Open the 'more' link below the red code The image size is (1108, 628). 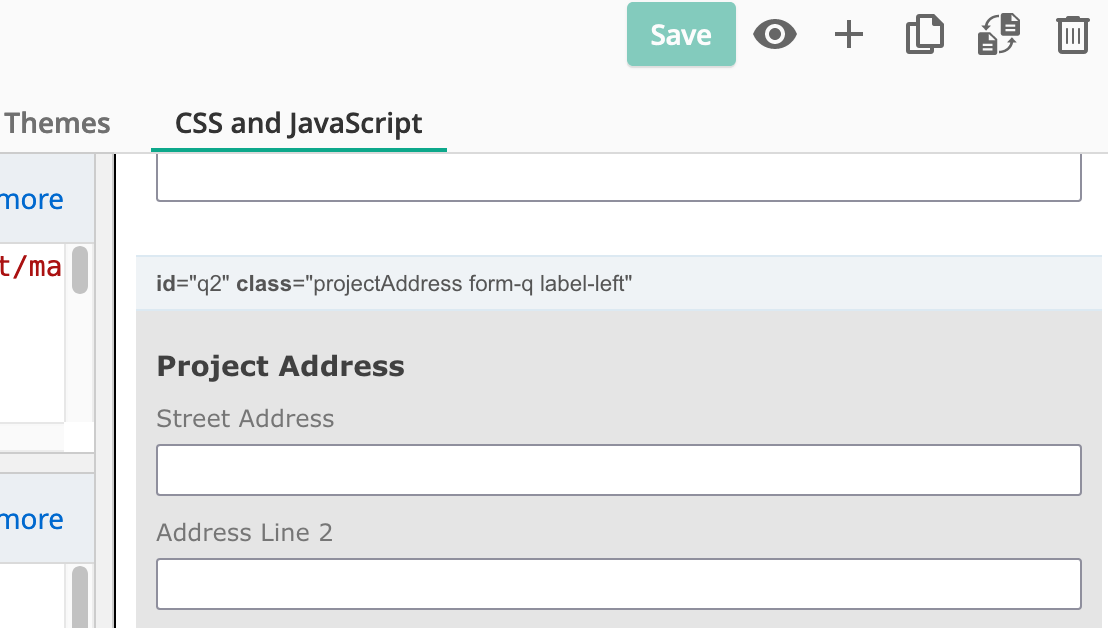[x=32, y=520]
